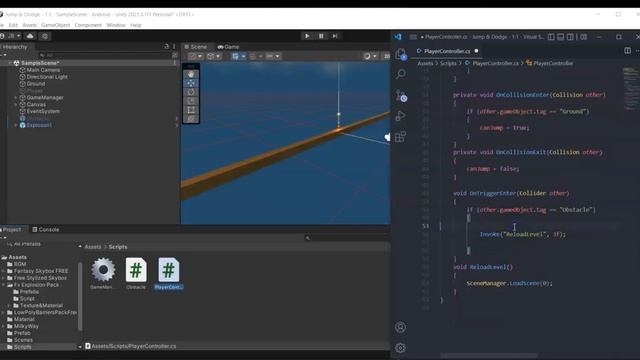This screenshot has width=640, height=360.
Task: Select the Hand view tool in Scene
Action: pos(191,74)
